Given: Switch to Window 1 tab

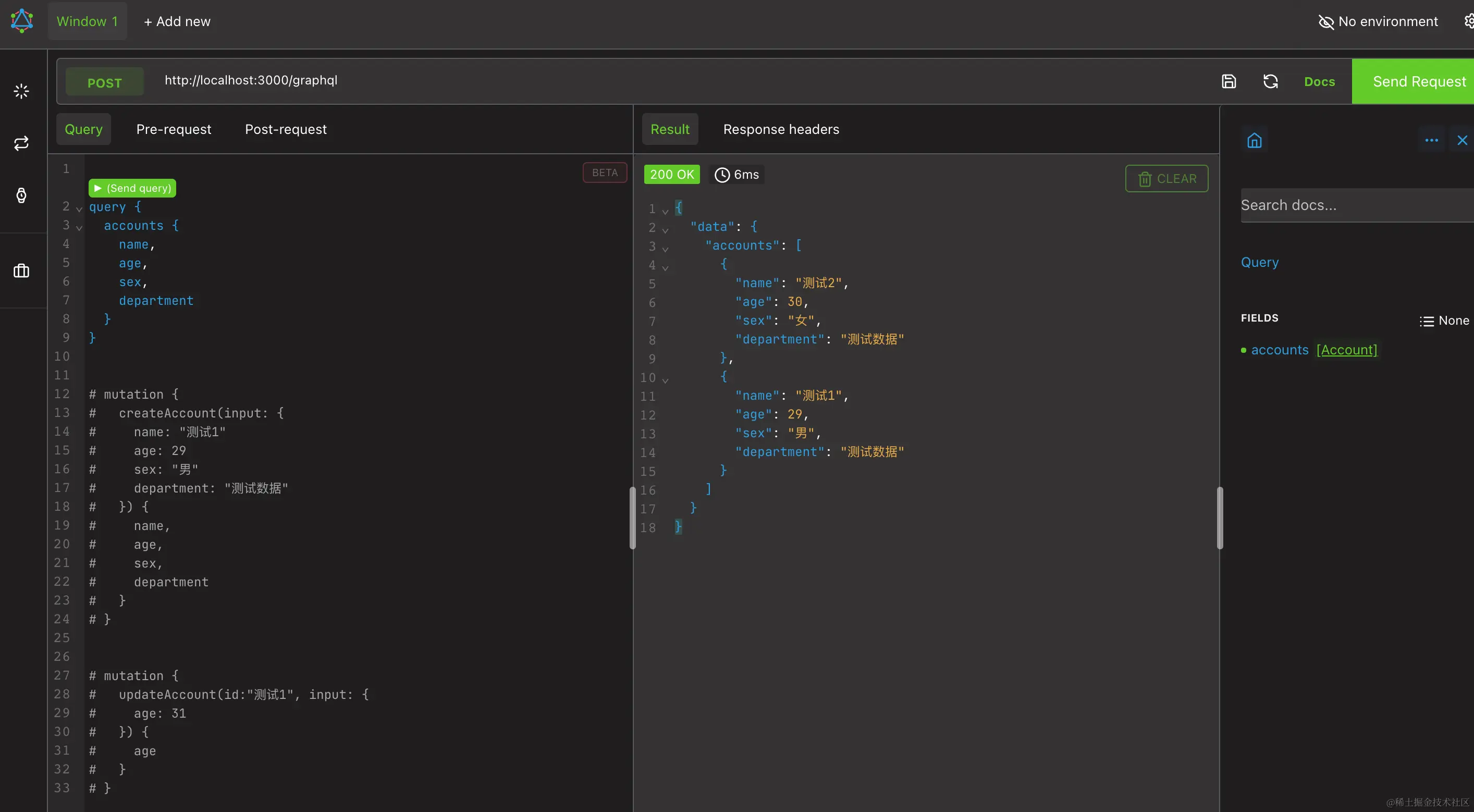Looking at the screenshot, I should [87, 21].
